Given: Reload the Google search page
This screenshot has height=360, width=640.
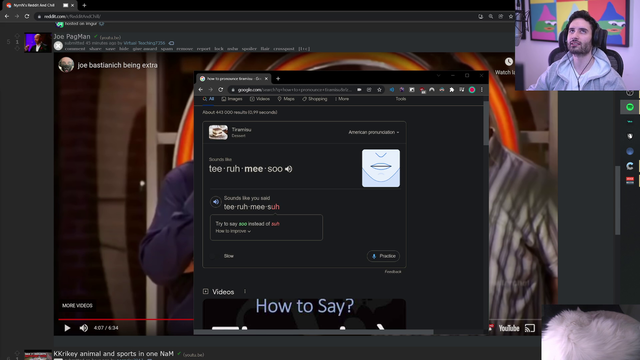Looking at the screenshot, I should coord(221,90).
